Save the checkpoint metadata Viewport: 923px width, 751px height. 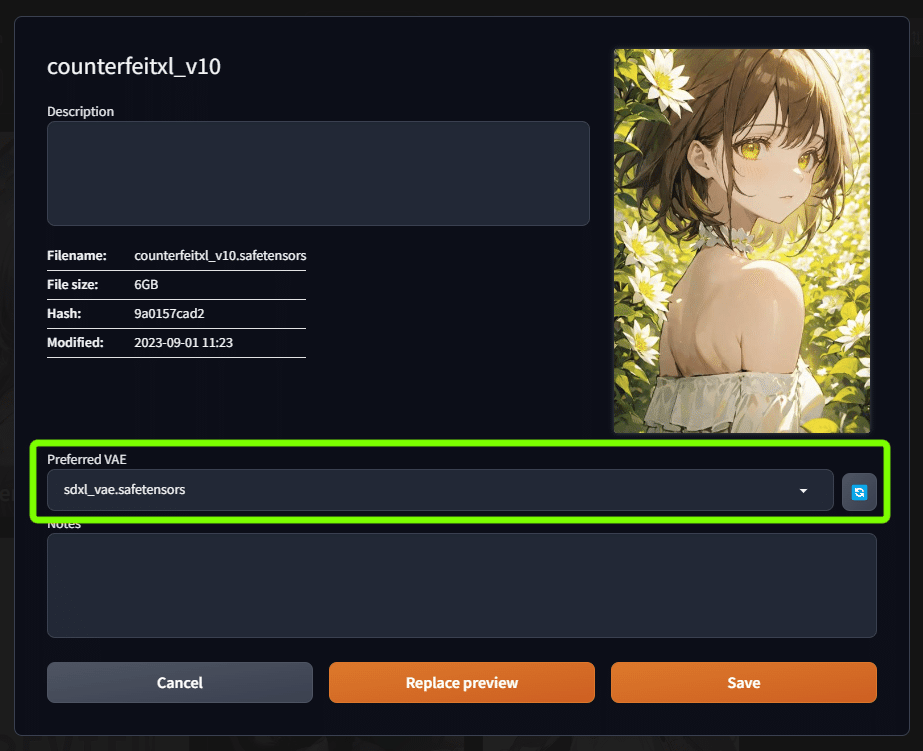tap(743, 683)
